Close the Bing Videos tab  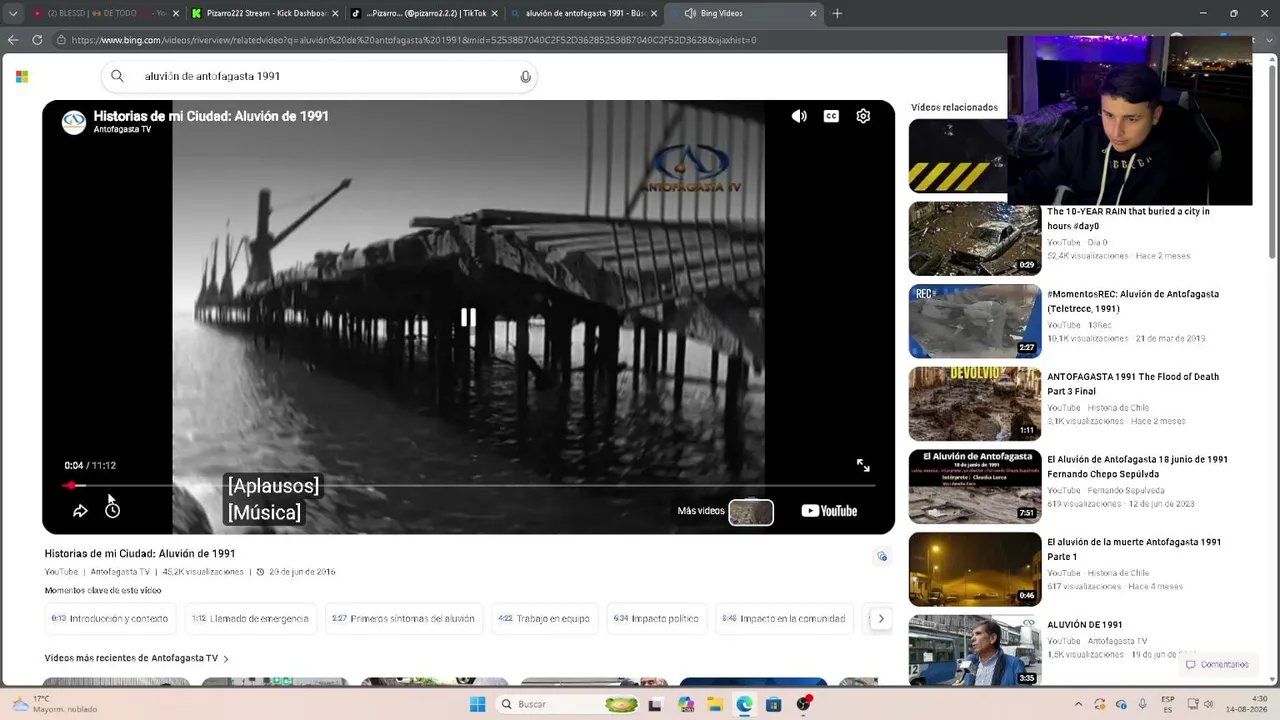pyautogui.click(x=813, y=13)
